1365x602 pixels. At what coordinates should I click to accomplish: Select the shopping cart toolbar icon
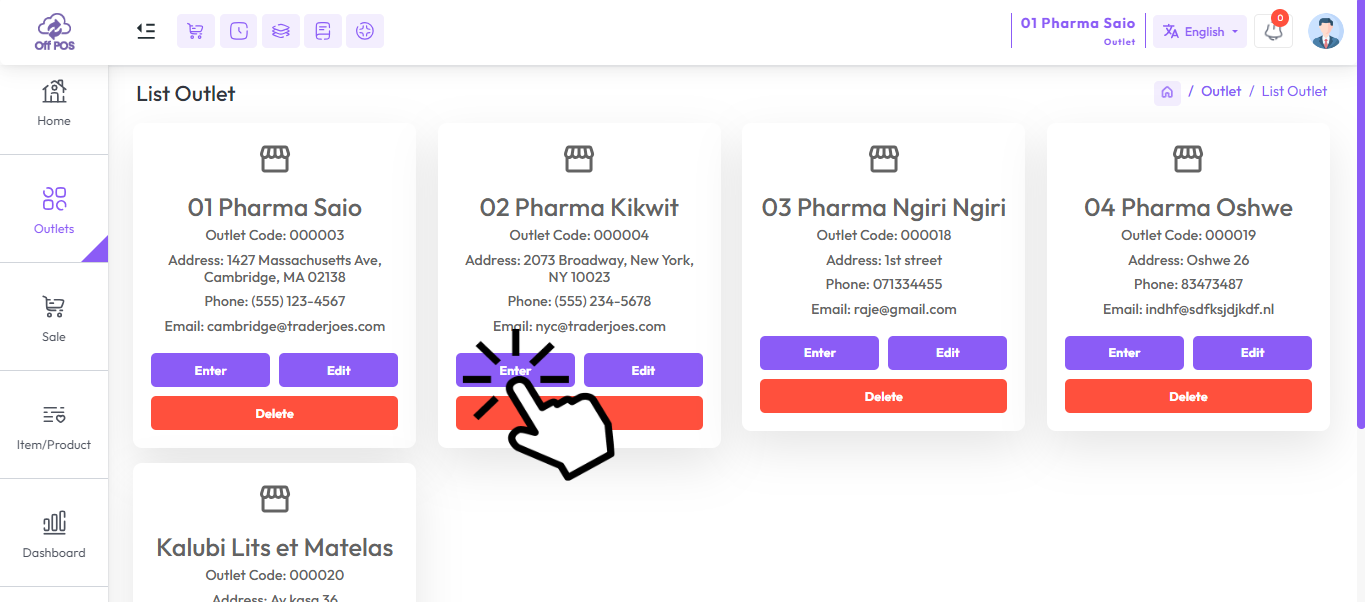[195, 31]
